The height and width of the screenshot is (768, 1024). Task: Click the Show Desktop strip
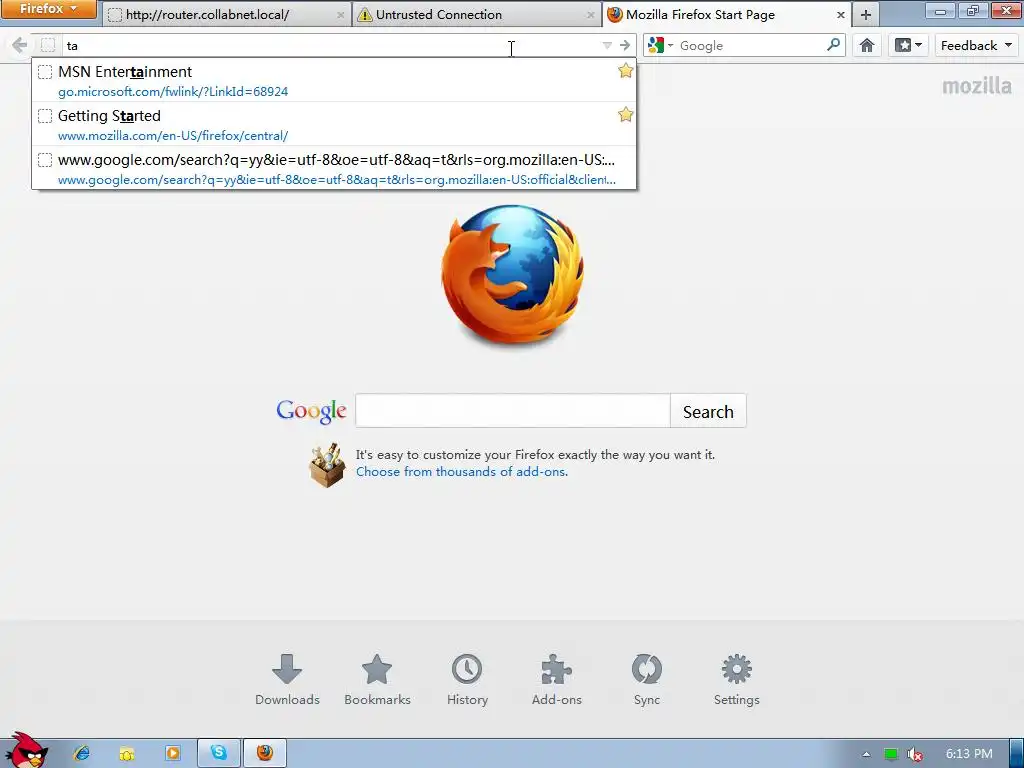point(1016,753)
